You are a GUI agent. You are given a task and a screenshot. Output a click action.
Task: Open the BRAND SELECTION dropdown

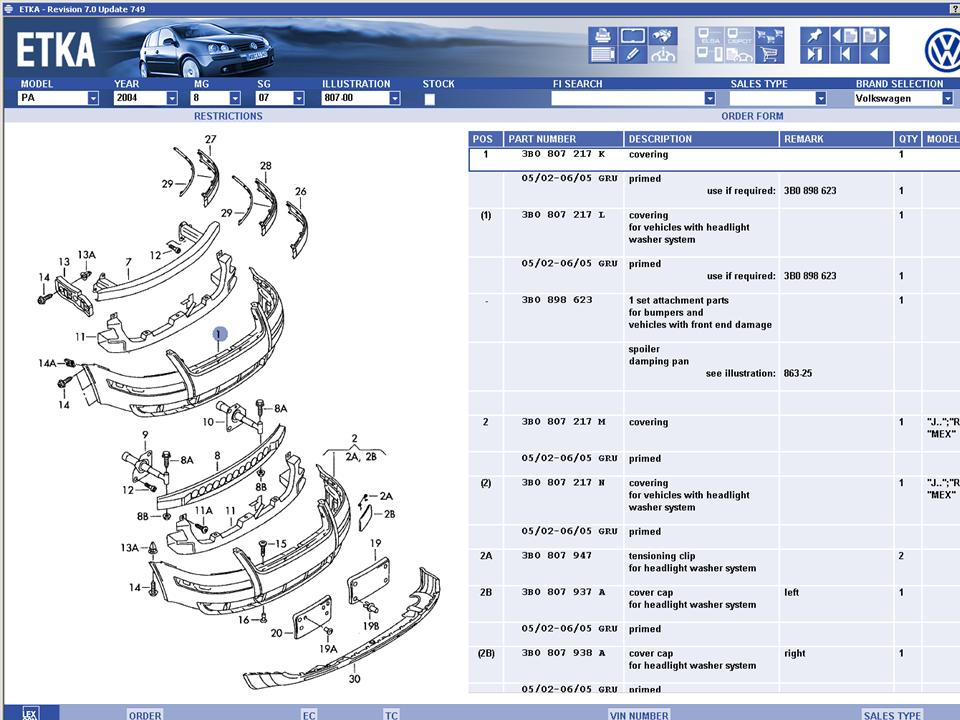point(948,98)
